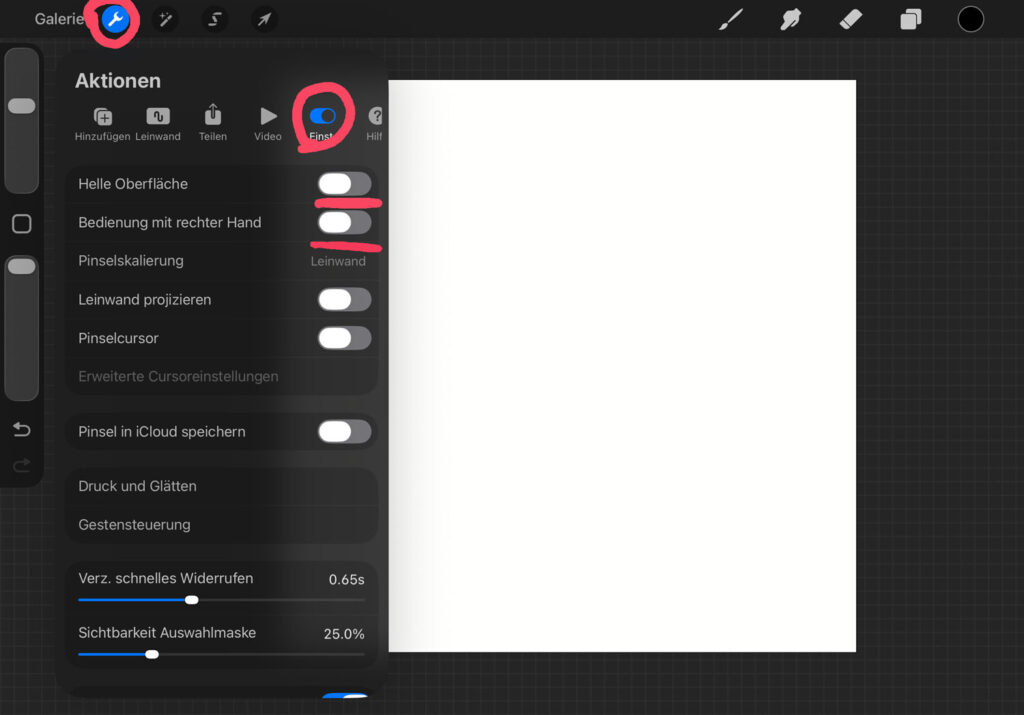
Task: Click the brush opacity sidebar slider handle
Action: [22, 266]
